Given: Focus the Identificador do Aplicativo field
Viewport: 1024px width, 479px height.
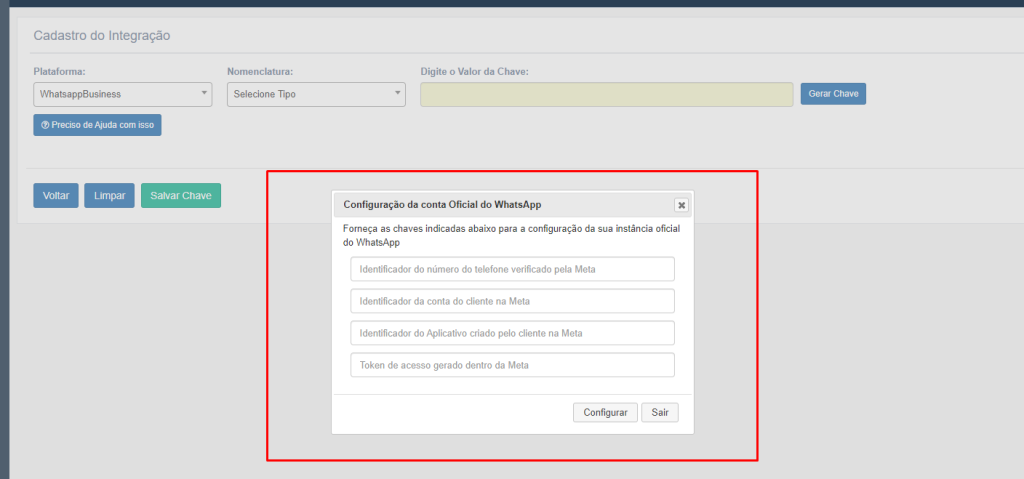Looking at the screenshot, I should tap(513, 333).
